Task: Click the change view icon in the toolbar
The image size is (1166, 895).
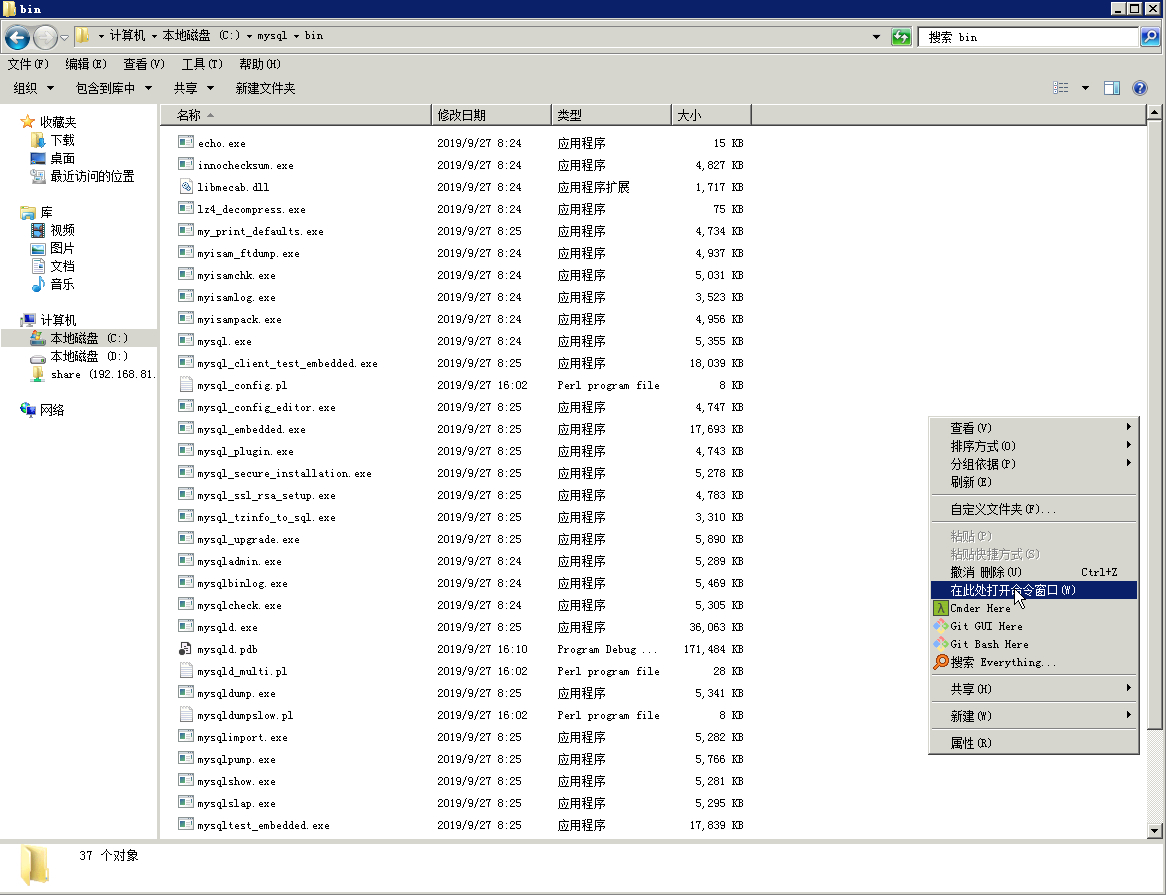Action: pos(1061,88)
